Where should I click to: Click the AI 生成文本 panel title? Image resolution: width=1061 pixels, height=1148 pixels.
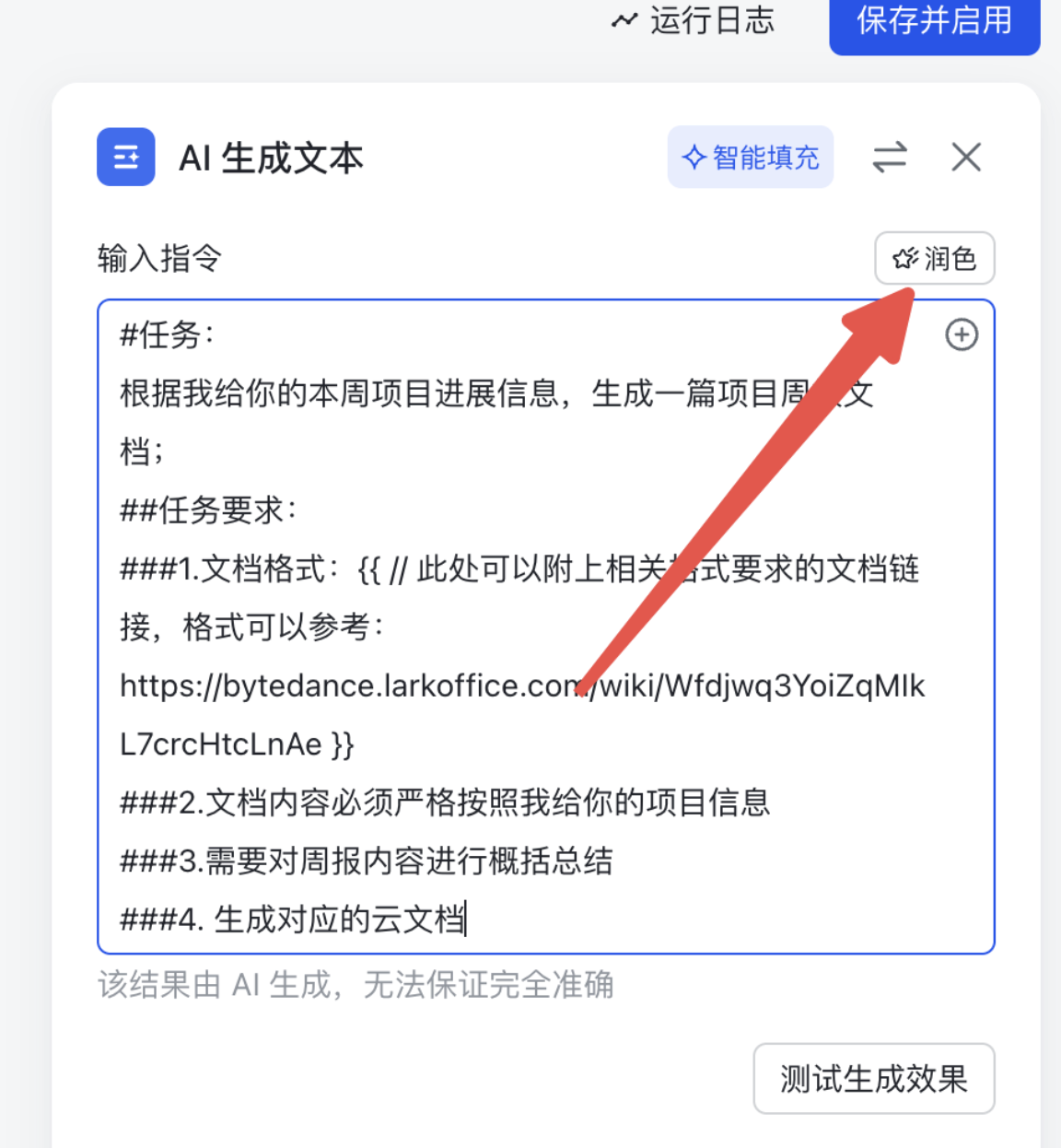click(271, 158)
